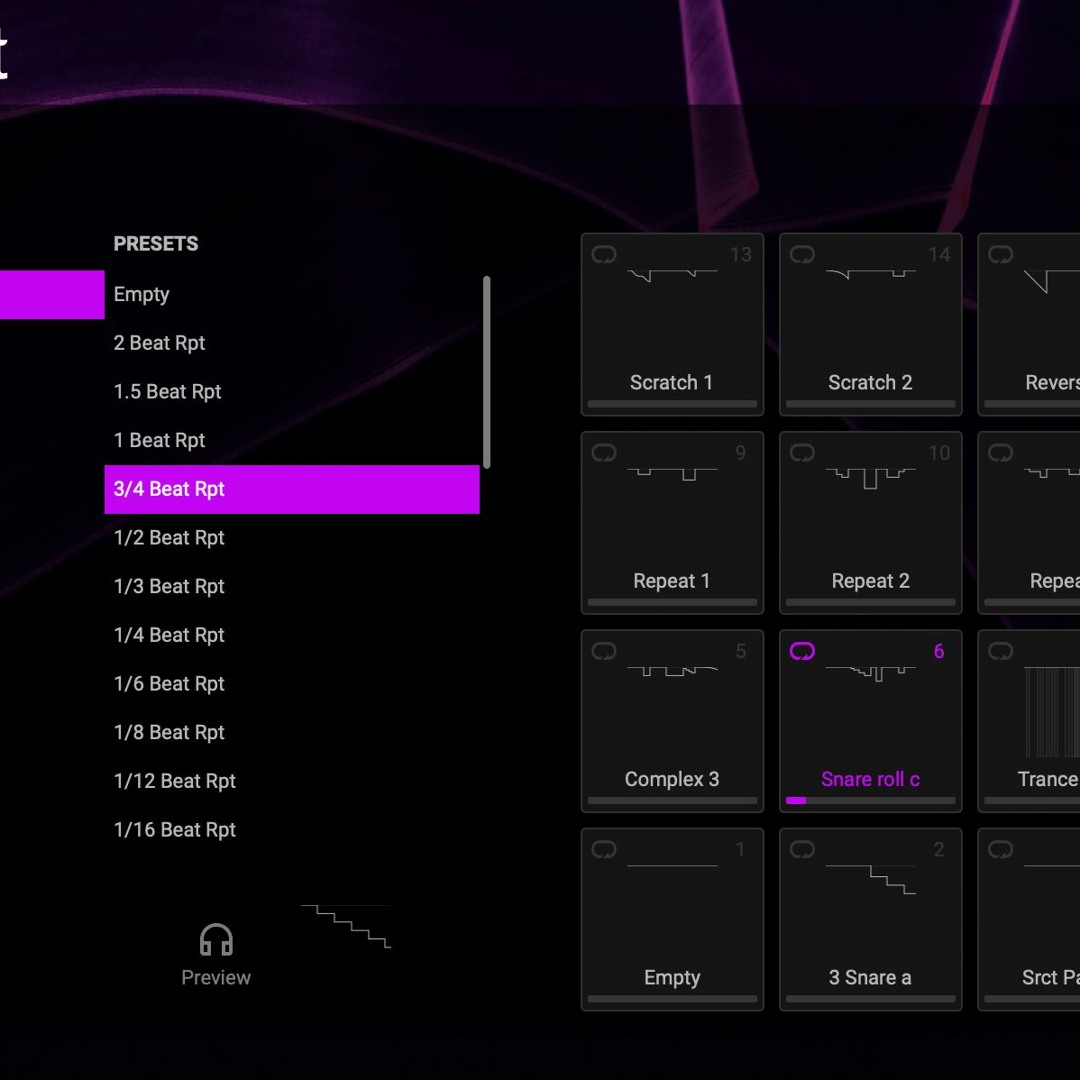Viewport: 1080px width, 1080px height.
Task: Disable looping on the Snare roll c pad
Action: pos(801,651)
